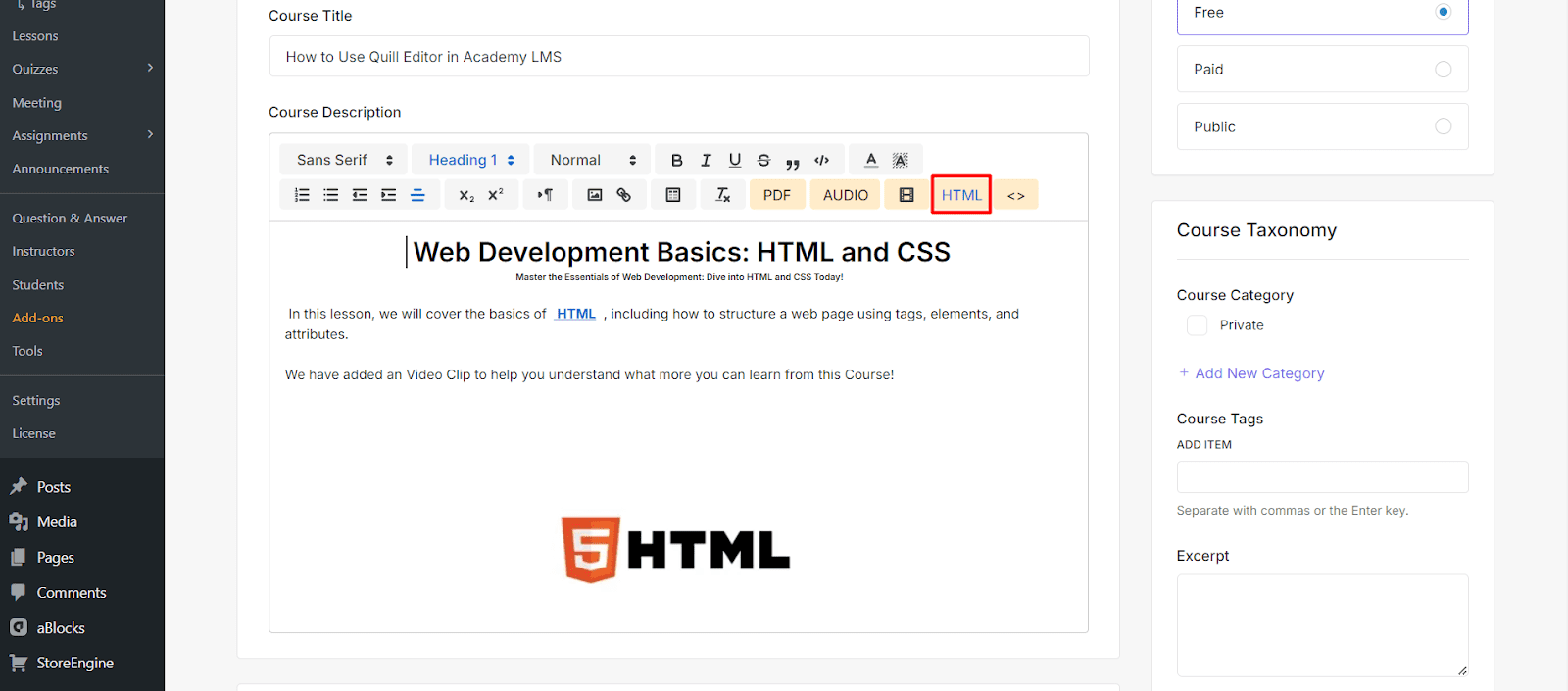
Task: Open Add-ons in sidebar
Action: click(x=37, y=318)
